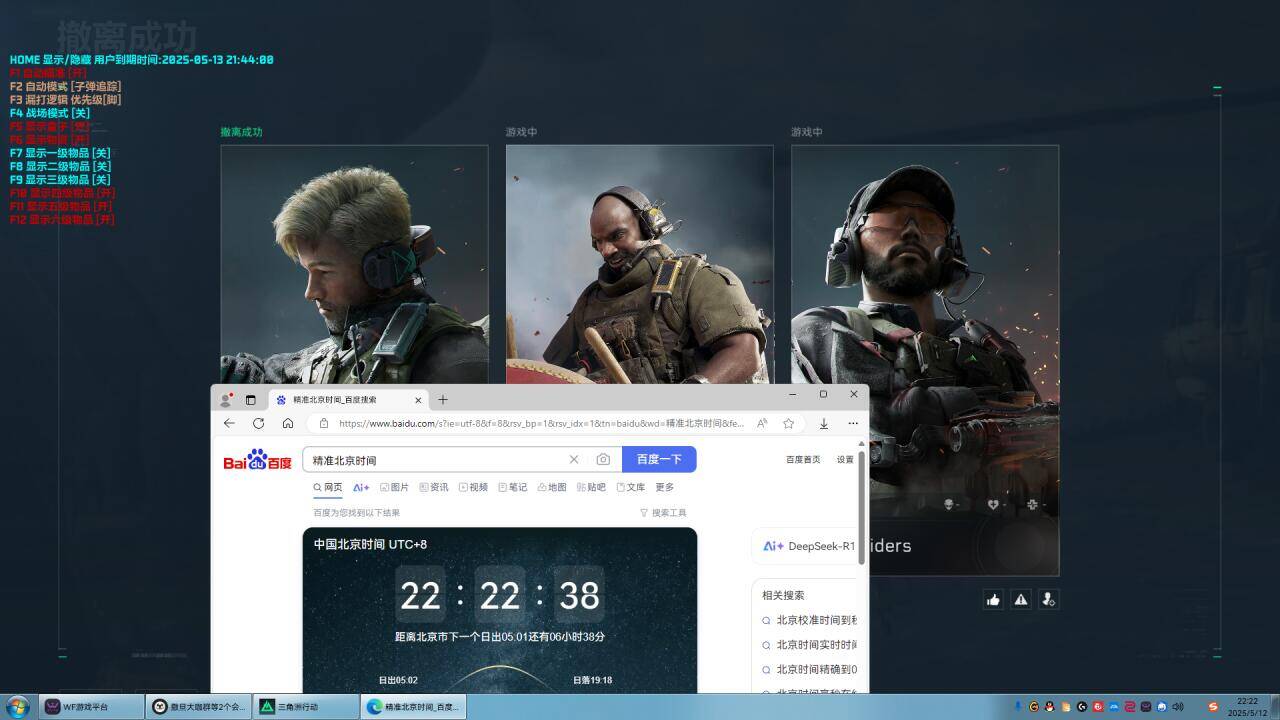
Task: Select the AI+ search tab
Action: click(361, 487)
